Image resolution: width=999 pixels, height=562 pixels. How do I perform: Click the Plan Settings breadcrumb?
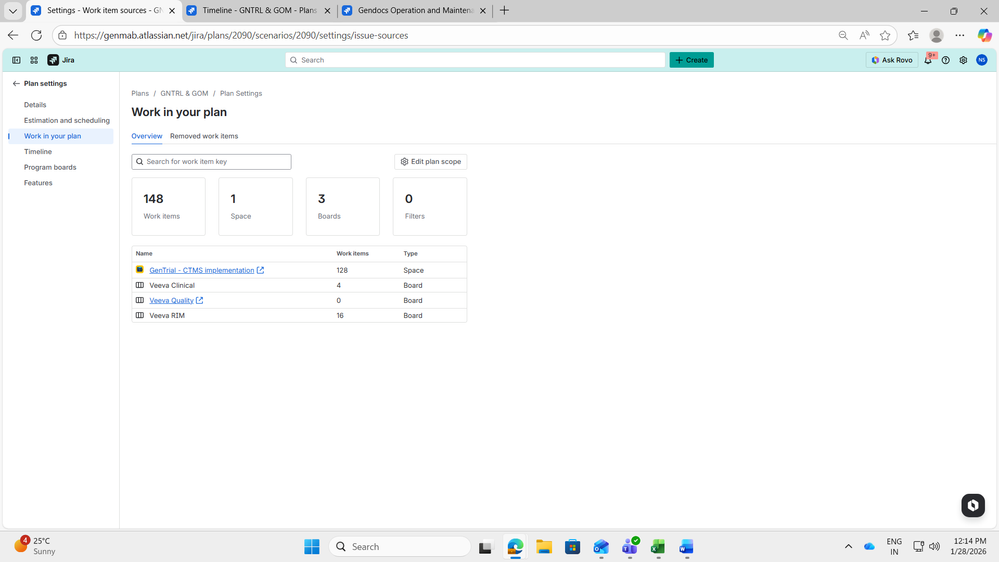[x=241, y=93]
